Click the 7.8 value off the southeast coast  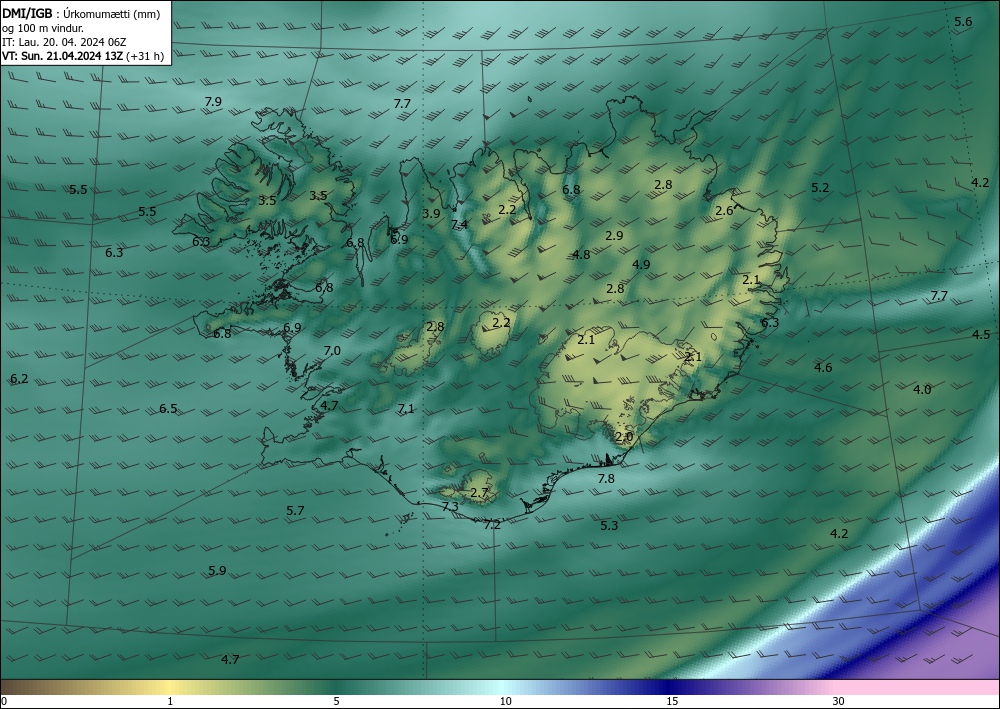click(x=606, y=478)
